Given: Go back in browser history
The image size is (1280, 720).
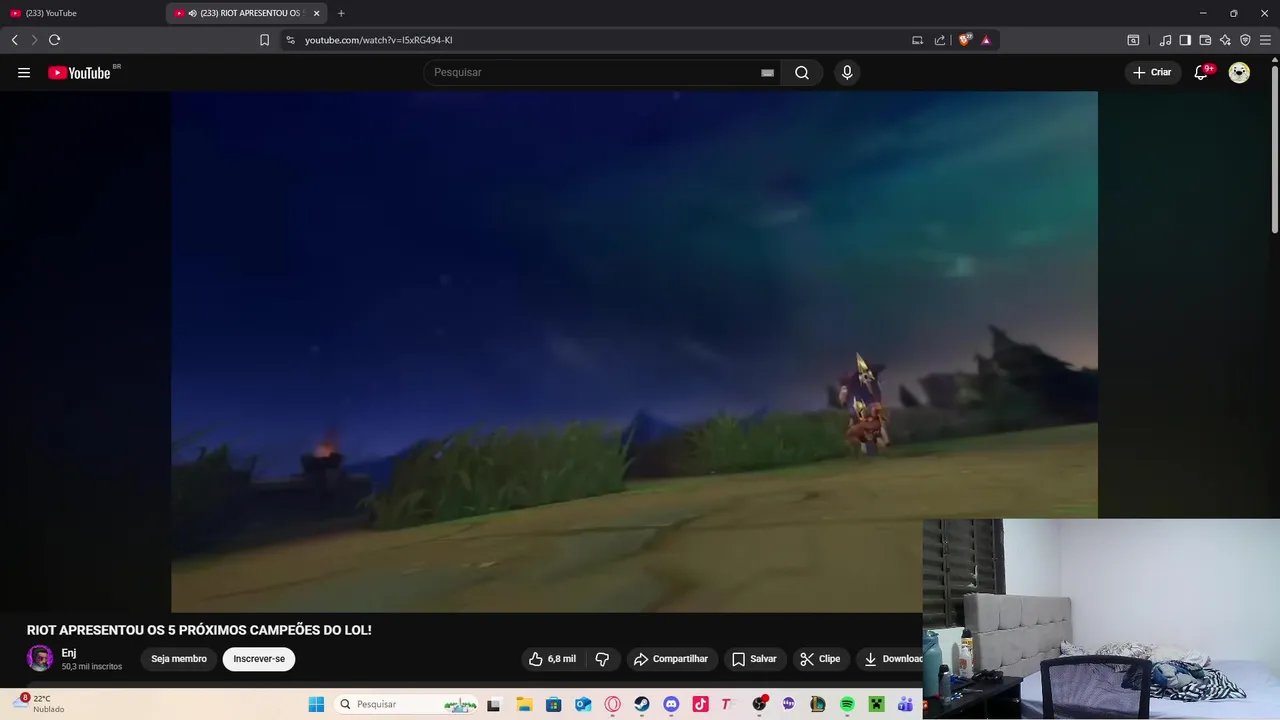Looking at the screenshot, I should pyautogui.click(x=14, y=40).
